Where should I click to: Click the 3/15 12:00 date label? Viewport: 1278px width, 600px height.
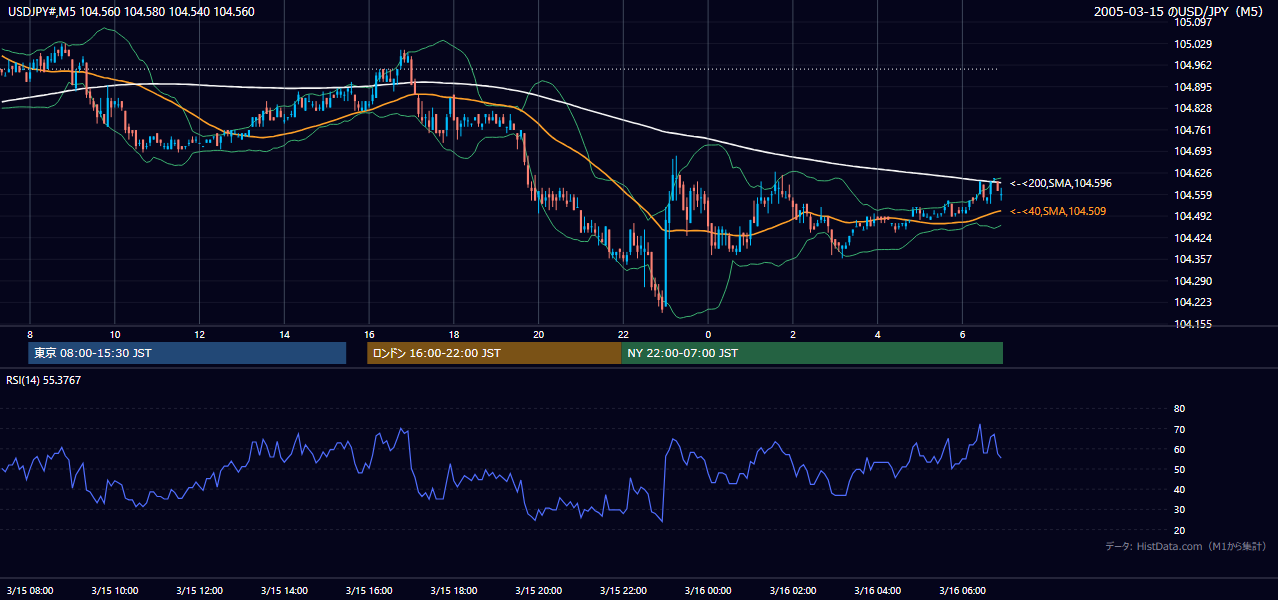point(200,590)
